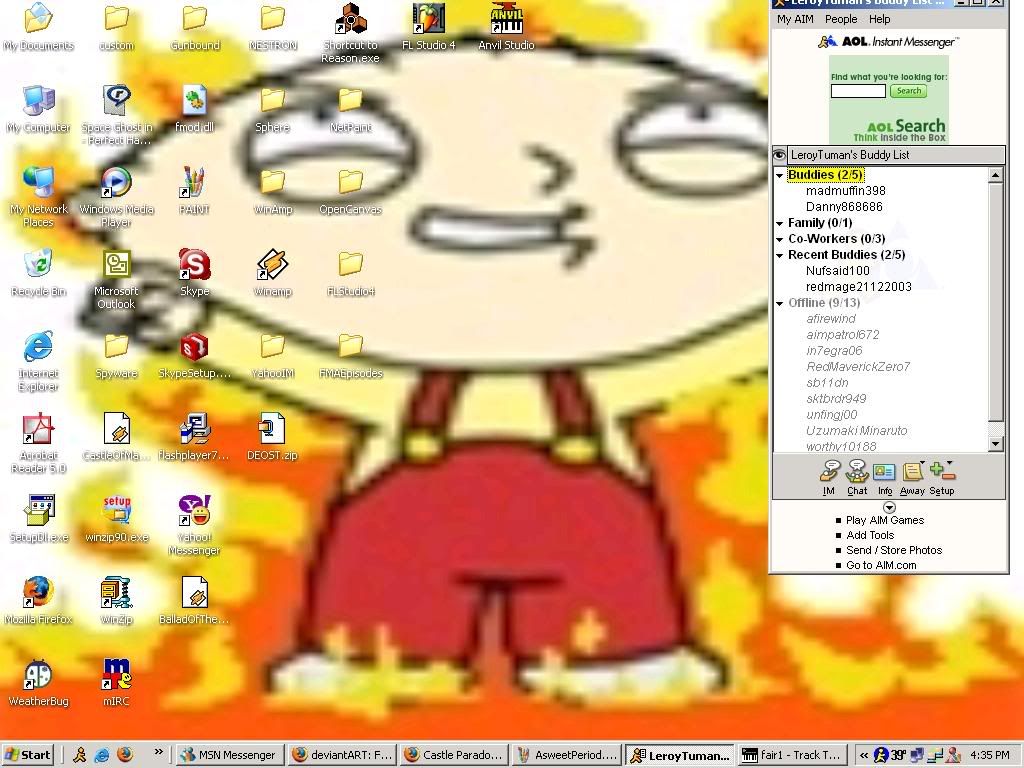Screen dimensions: 1024x768
Task: Collapse the Offline (9/13) group
Action: (780, 304)
